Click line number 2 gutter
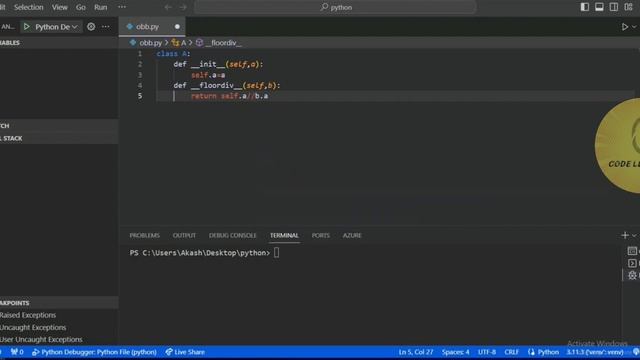The image size is (640, 360). (x=140, y=64)
